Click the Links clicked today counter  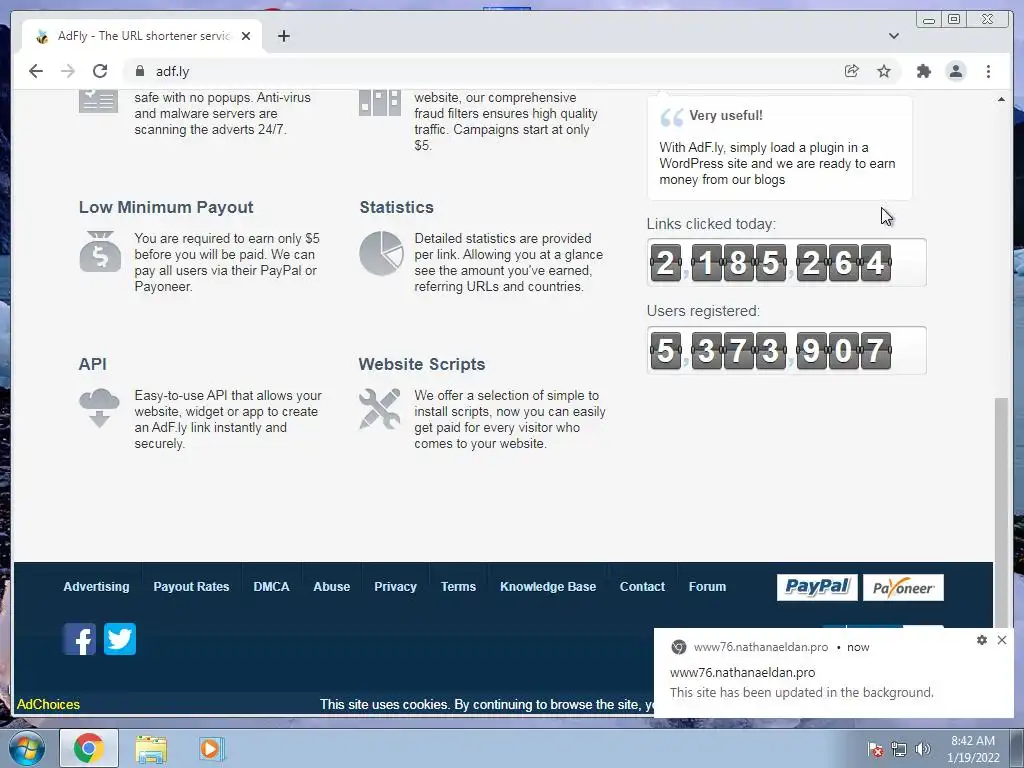[786, 263]
